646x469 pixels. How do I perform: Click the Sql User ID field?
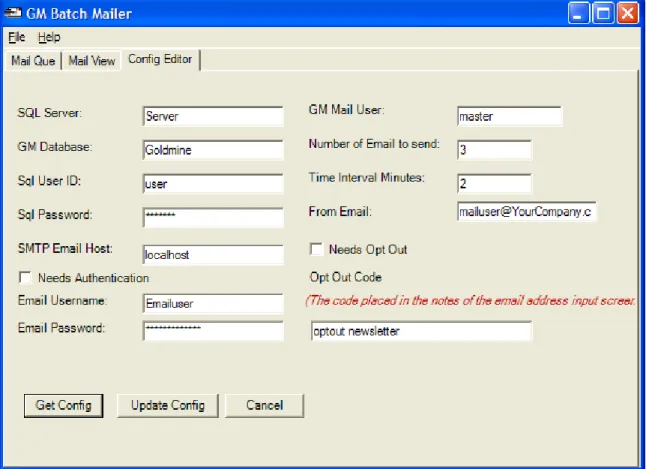tap(213, 184)
